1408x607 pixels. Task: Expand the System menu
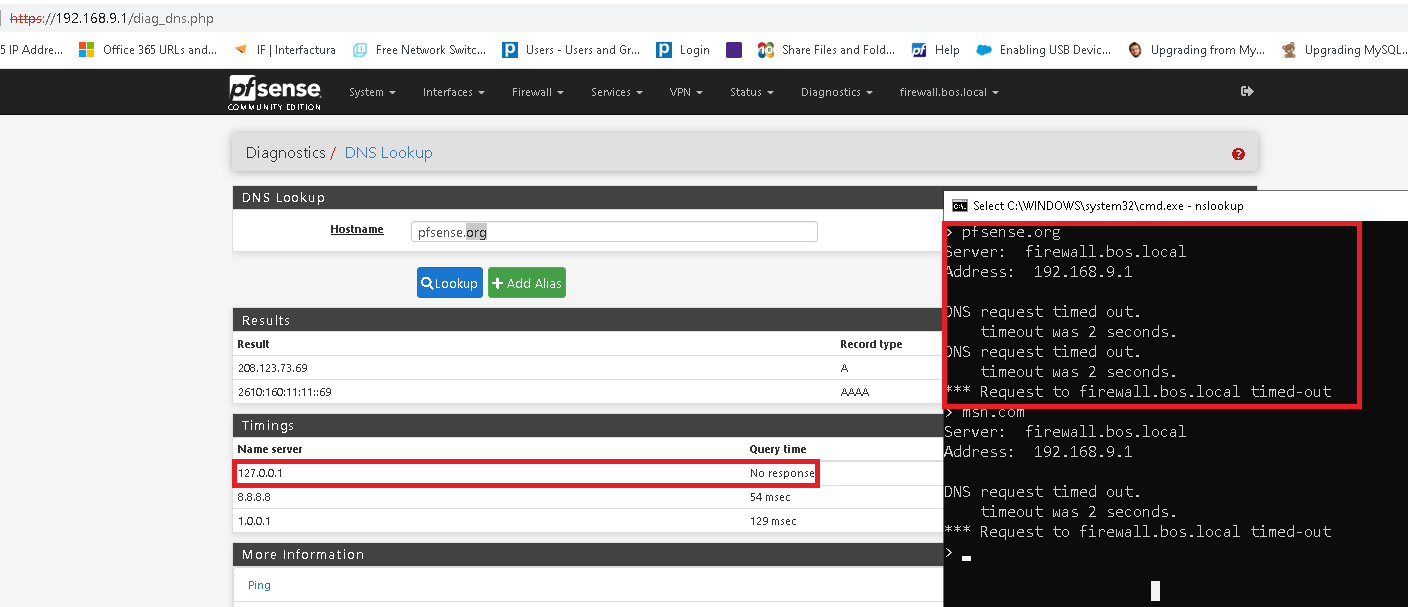point(372,92)
